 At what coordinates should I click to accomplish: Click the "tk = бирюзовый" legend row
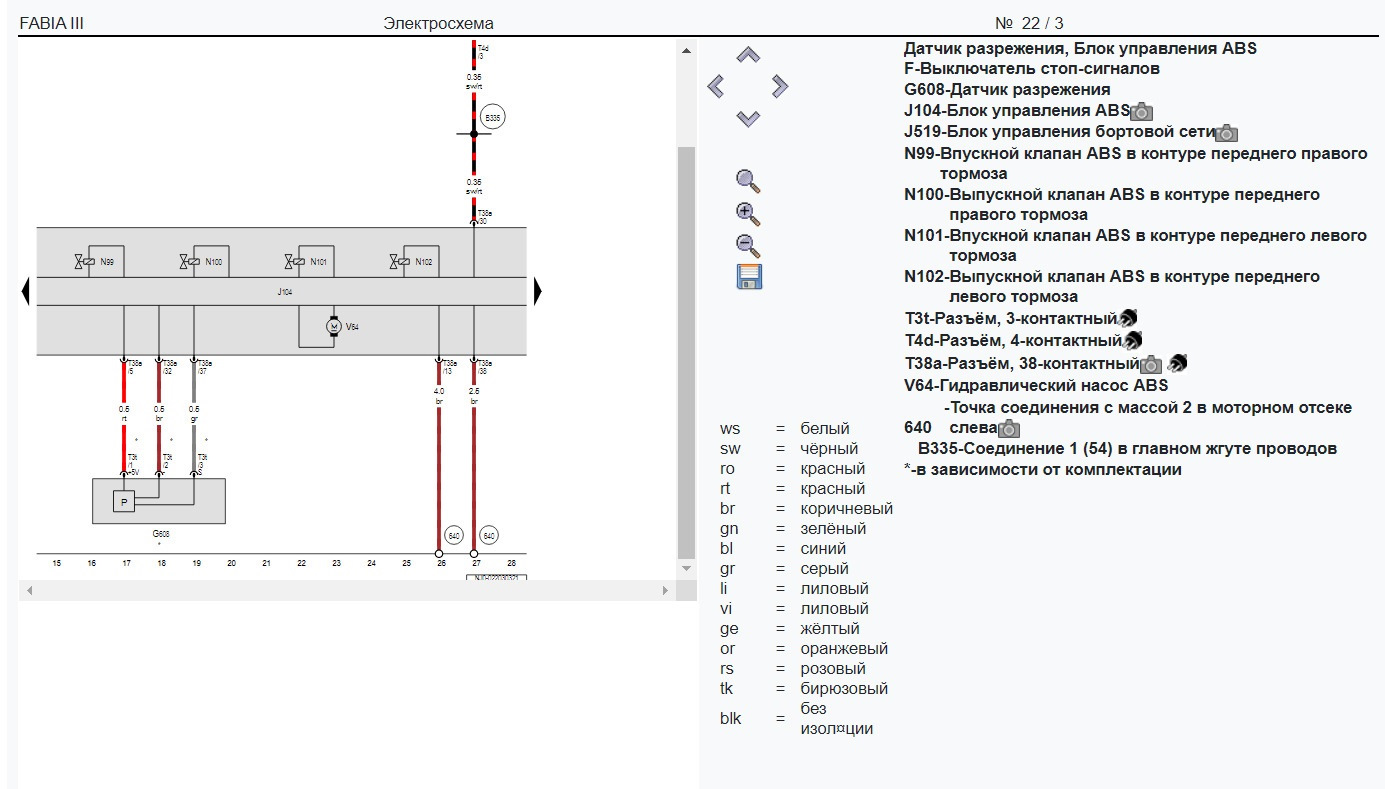[804, 688]
